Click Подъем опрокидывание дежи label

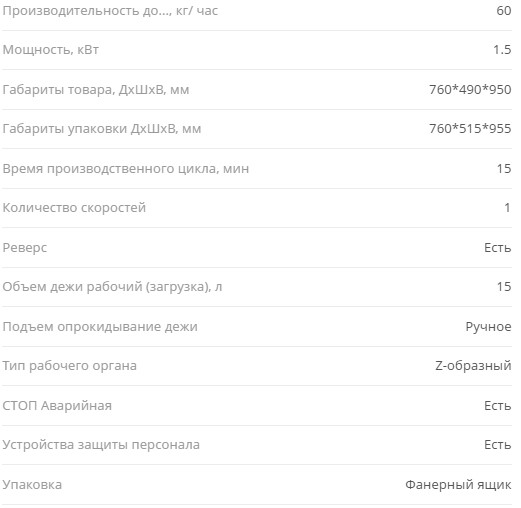point(100,327)
